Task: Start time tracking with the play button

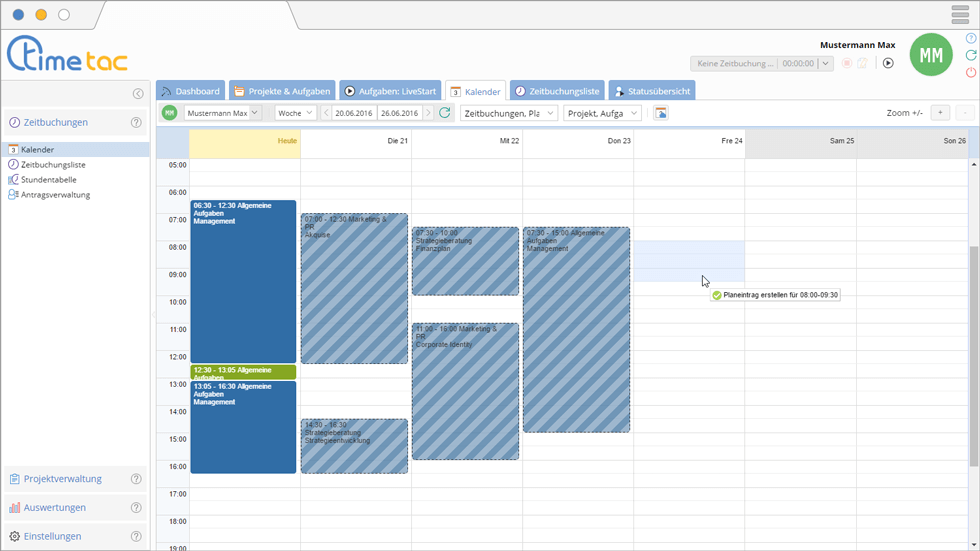Action: (x=888, y=63)
